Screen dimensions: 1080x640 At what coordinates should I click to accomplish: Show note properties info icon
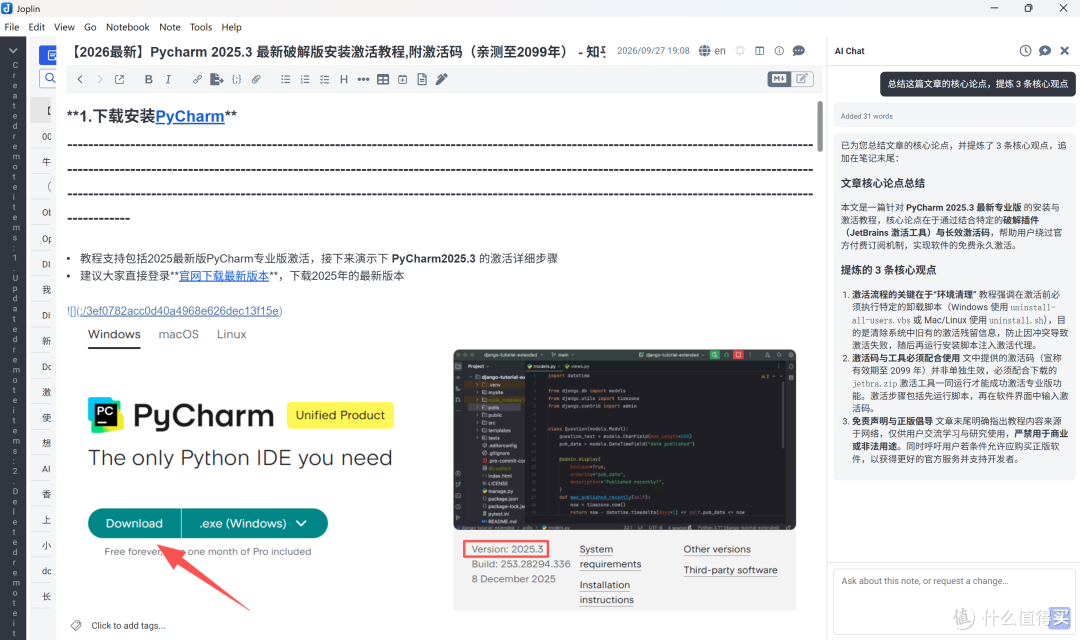point(779,51)
